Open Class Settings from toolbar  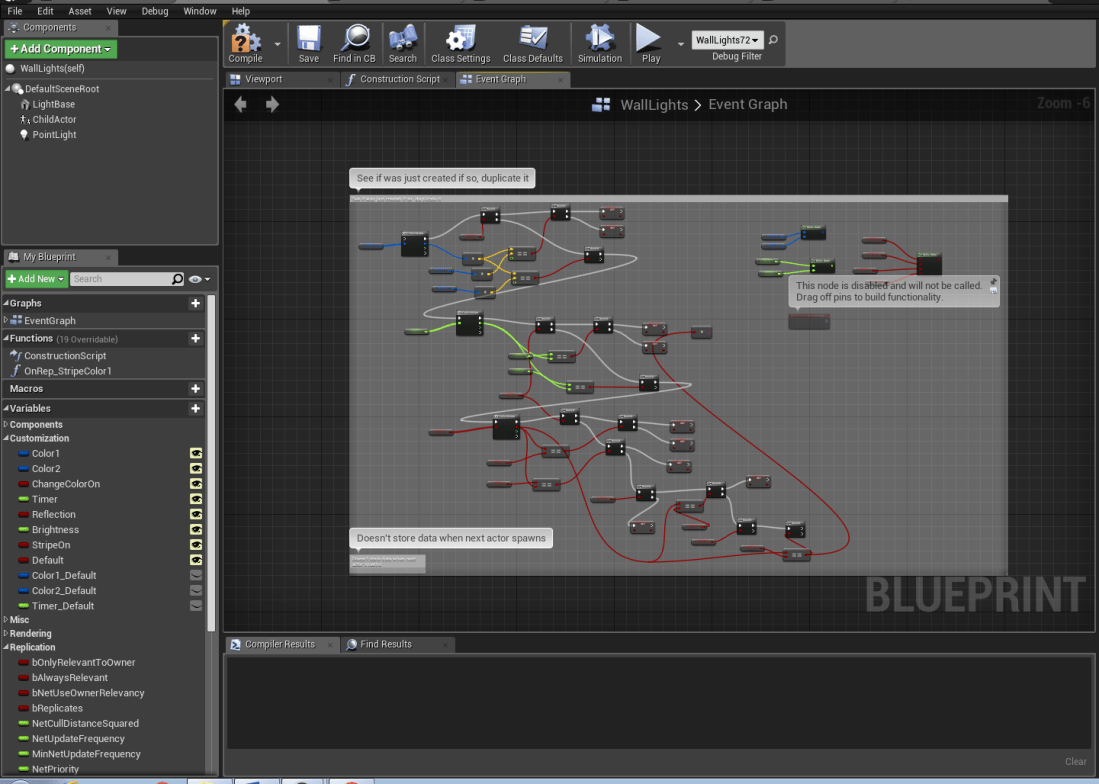(460, 41)
